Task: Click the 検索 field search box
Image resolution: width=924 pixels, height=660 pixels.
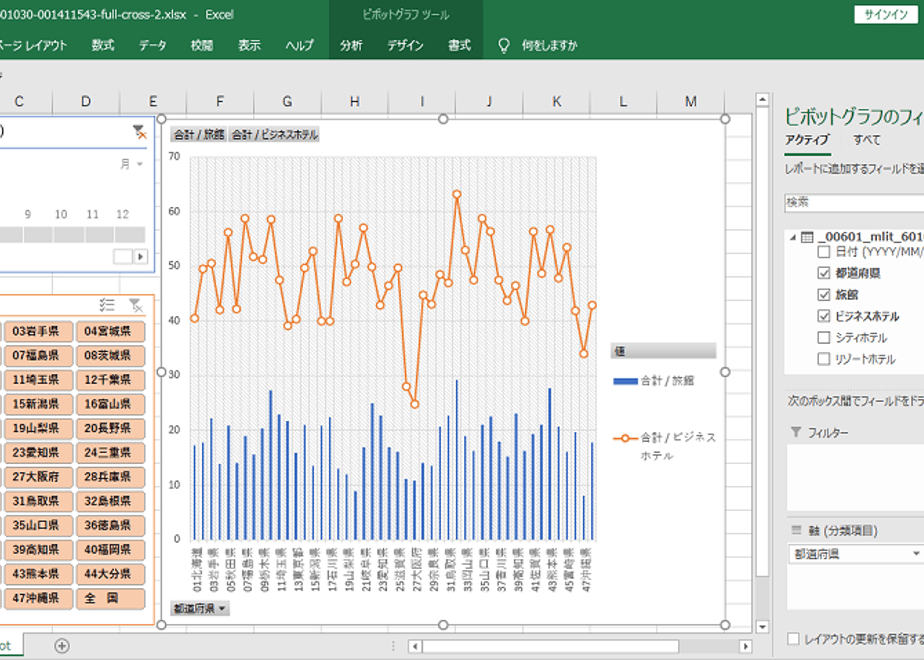Action: pyautogui.click(x=854, y=202)
